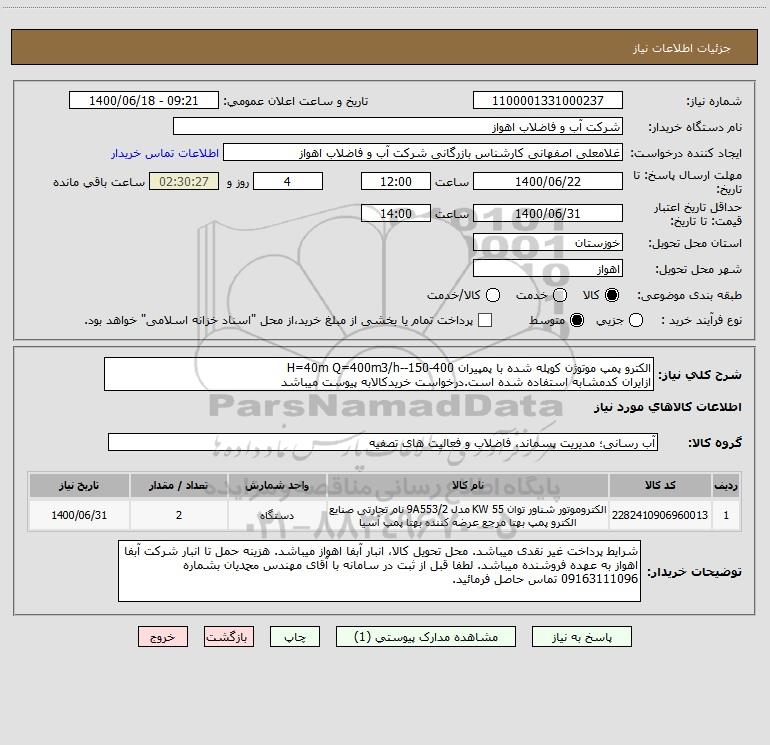Click the delivery province field 'خوزستان'

tap(548, 243)
